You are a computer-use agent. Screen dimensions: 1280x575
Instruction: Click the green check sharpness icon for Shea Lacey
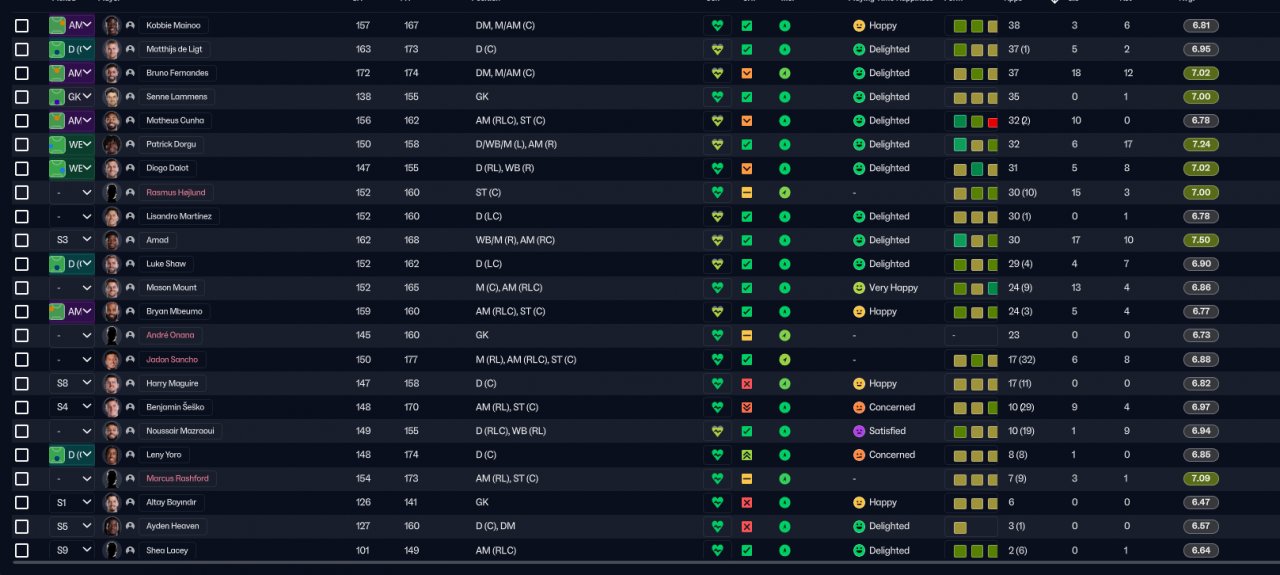tap(747, 550)
